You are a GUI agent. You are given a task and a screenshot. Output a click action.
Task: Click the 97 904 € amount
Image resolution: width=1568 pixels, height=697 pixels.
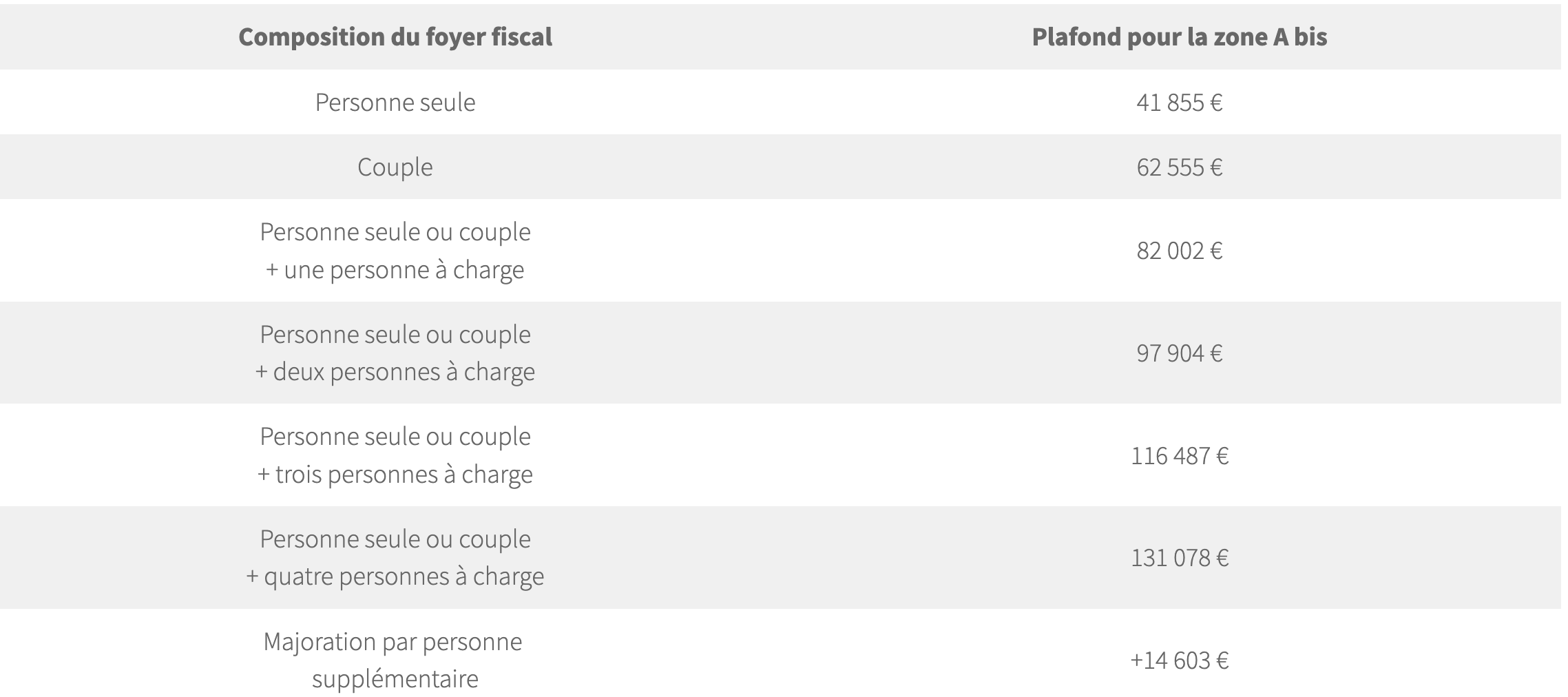[1179, 353]
